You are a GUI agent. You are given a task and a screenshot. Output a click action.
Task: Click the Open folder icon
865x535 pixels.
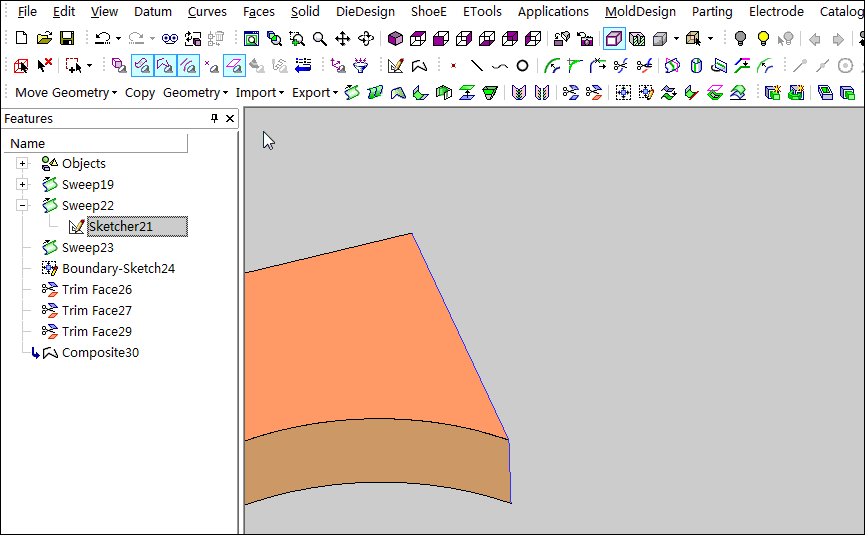pos(44,39)
